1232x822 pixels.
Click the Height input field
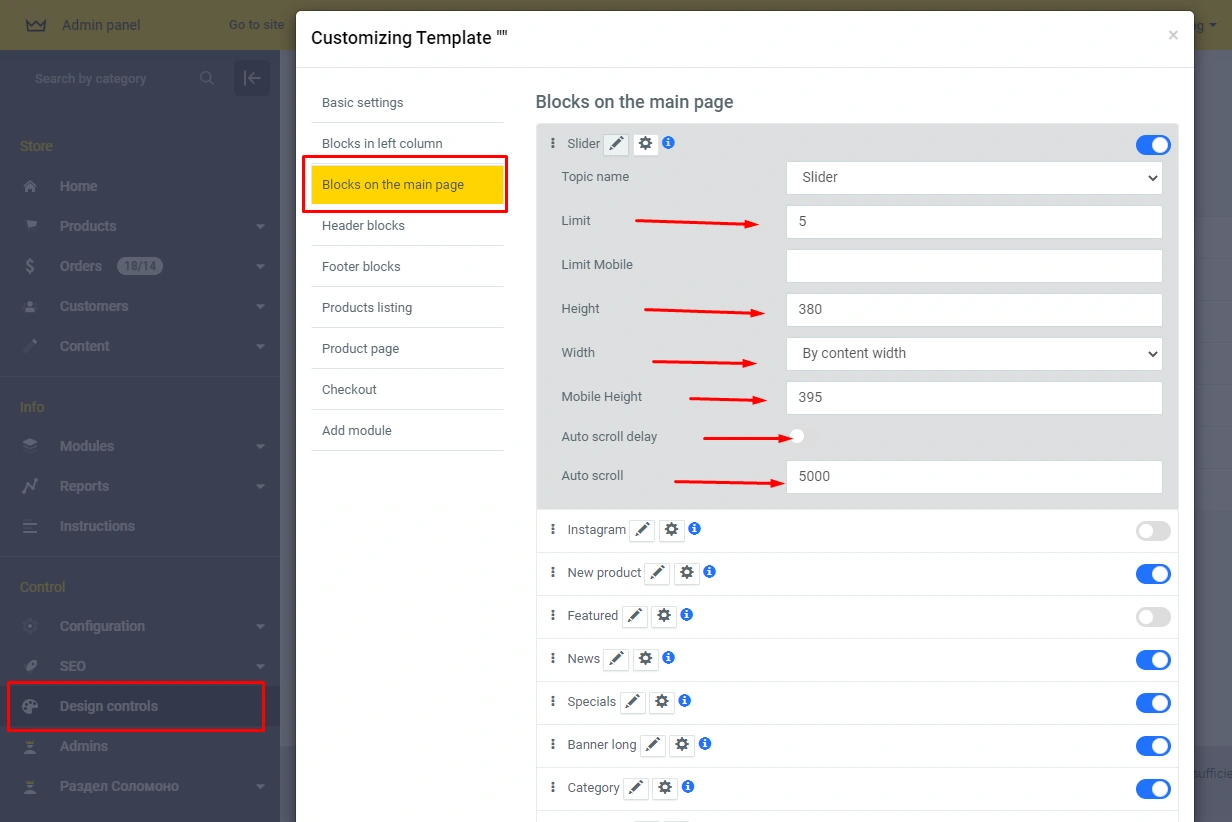click(973, 309)
